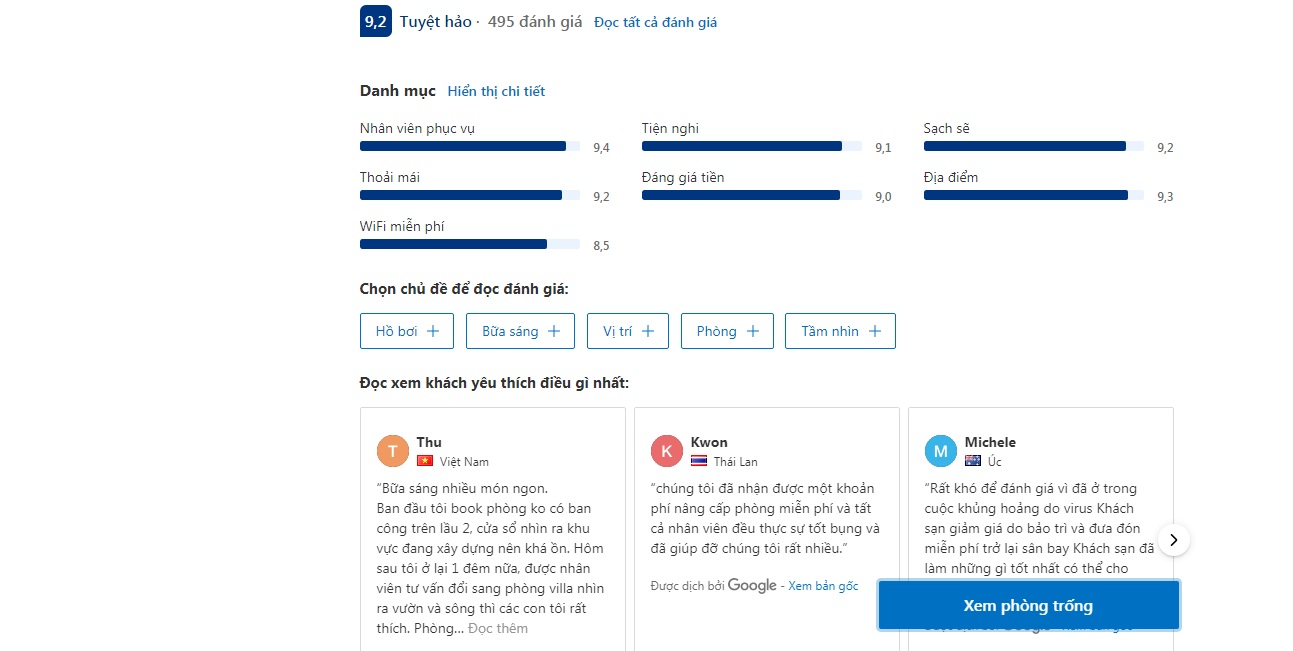This screenshot has width=1293, height=651.
Task: Expand Thu's review with Đọc thêm
Action: 498,628
